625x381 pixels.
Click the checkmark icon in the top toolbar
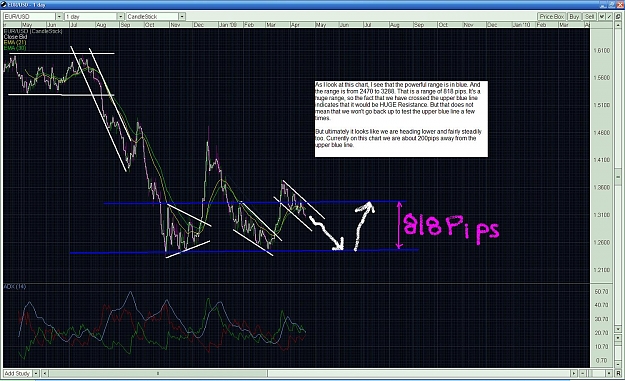[x=609, y=16]
